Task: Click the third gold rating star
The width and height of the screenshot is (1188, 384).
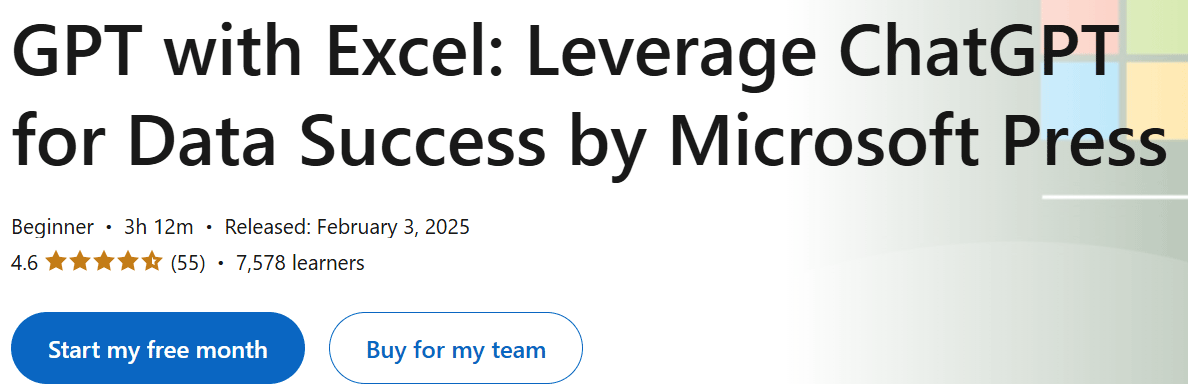Action: [x=104, y=262]
